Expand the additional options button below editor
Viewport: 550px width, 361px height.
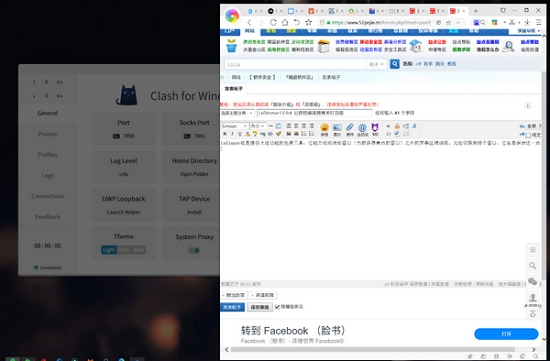(x=234, y=295)
